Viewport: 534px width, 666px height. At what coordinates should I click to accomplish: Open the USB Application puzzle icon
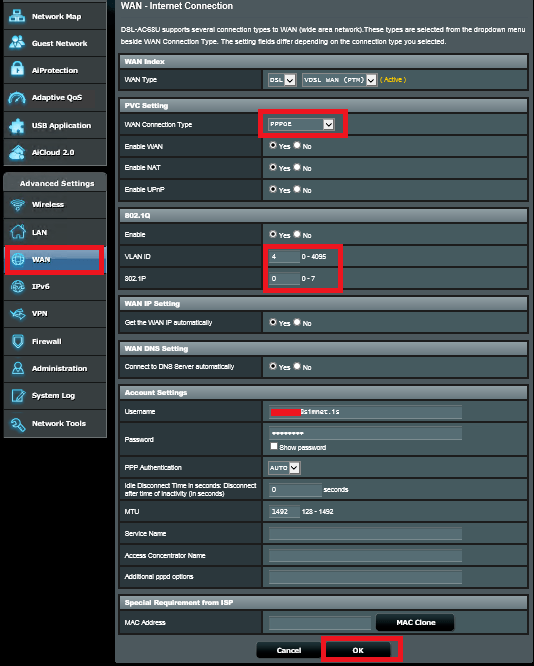pos(17,126)
